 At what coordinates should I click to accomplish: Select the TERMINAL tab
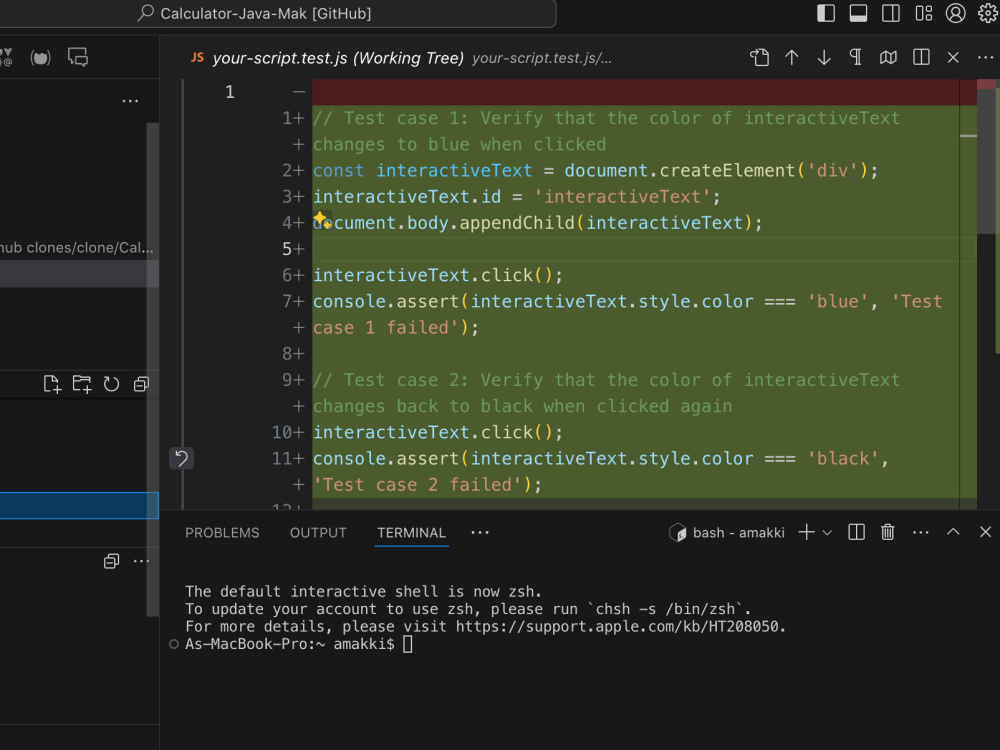click(x=411, y=533)
